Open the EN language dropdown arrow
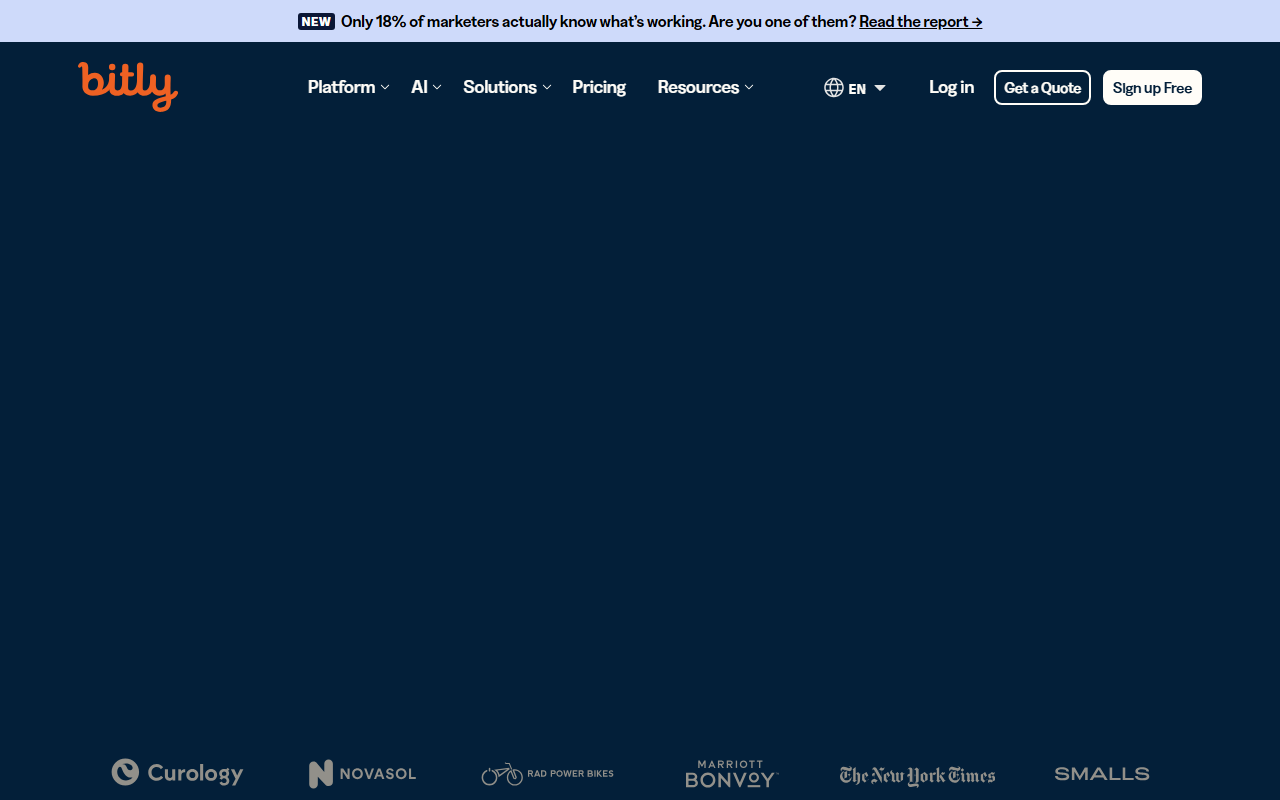This screenshot has width=1280, height=800. [880, 88]
